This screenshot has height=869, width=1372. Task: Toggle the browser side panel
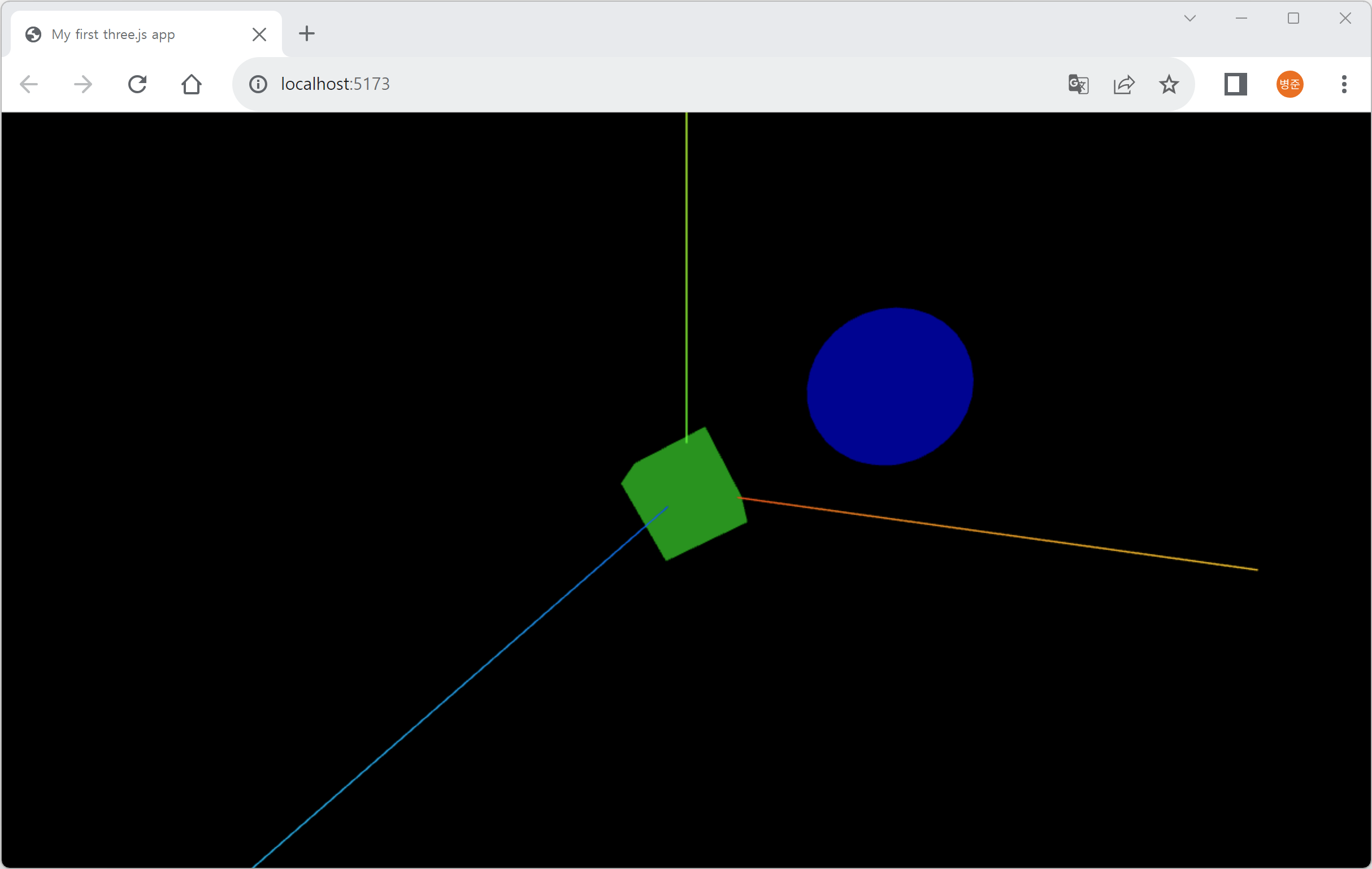(1235, 84)
